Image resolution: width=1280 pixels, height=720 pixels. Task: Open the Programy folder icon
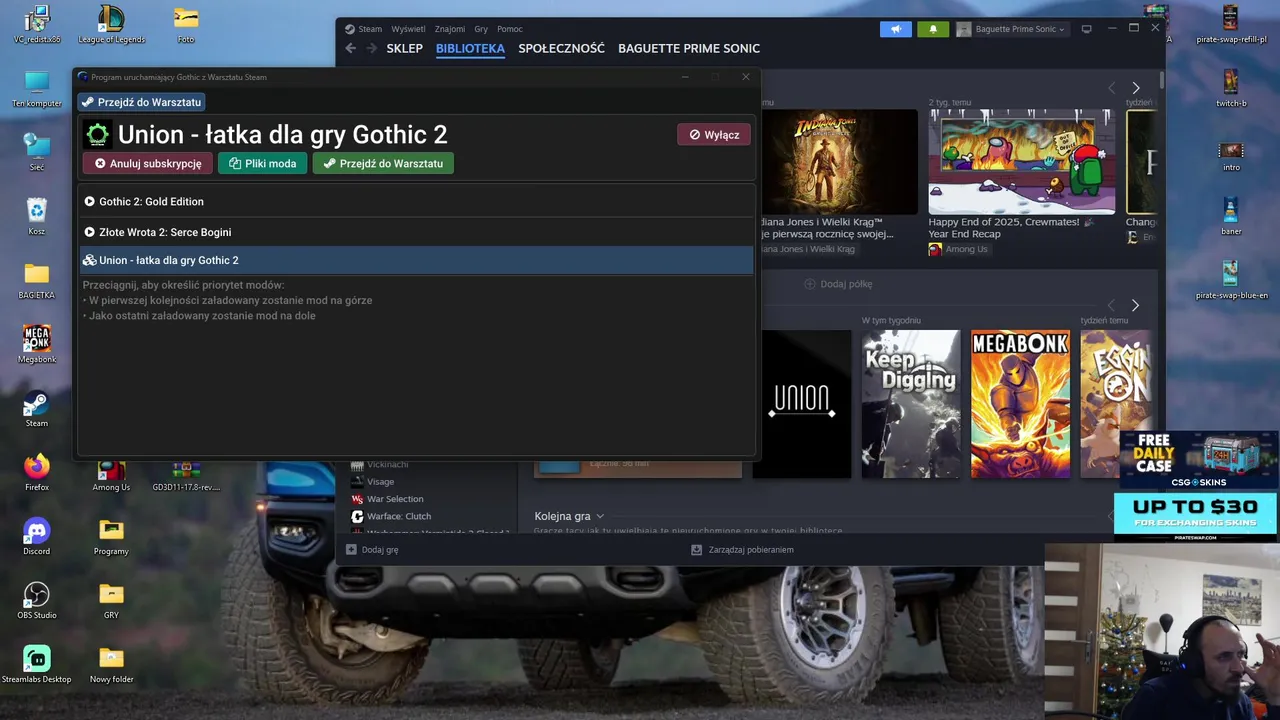(111, 536)
